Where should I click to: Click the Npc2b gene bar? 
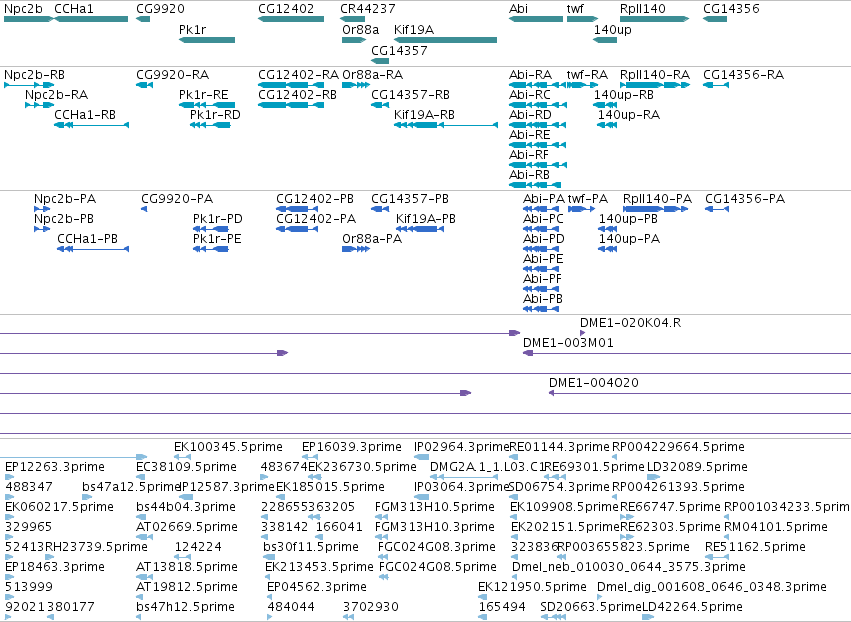[x=28, y=19]
